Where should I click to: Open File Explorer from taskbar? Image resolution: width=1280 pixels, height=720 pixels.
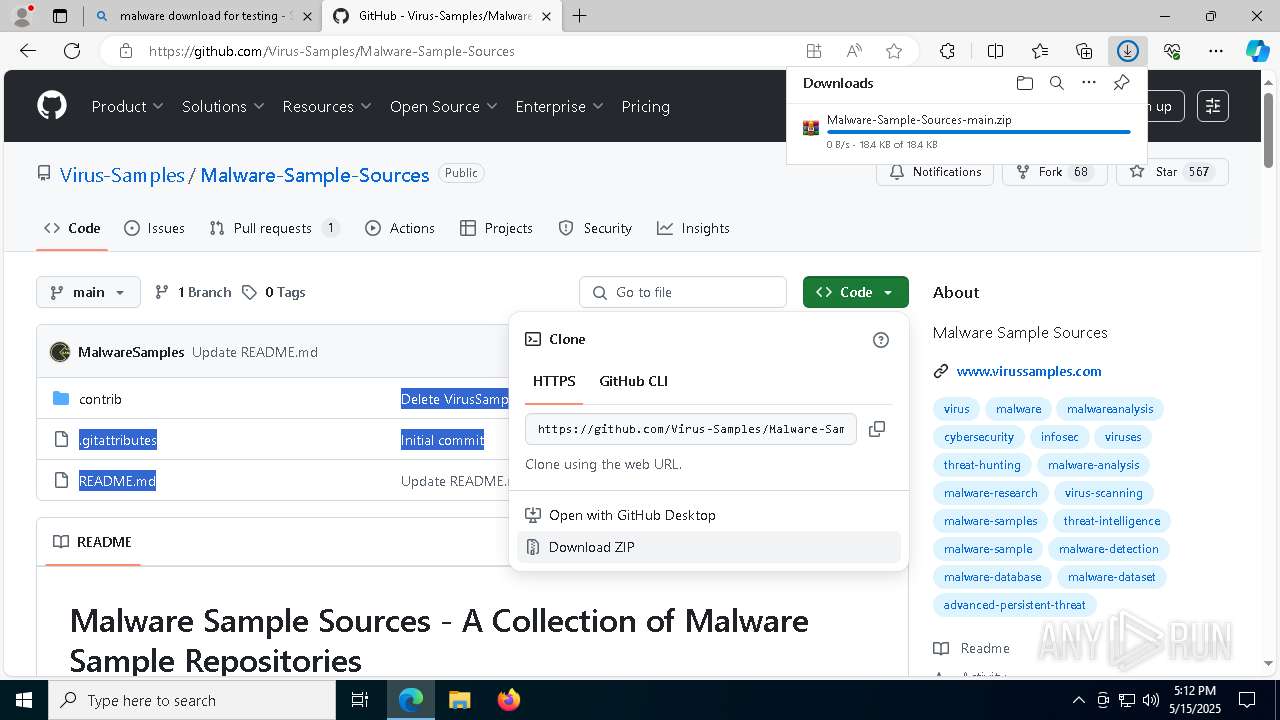pyautogui.click(x=460, y=700)
